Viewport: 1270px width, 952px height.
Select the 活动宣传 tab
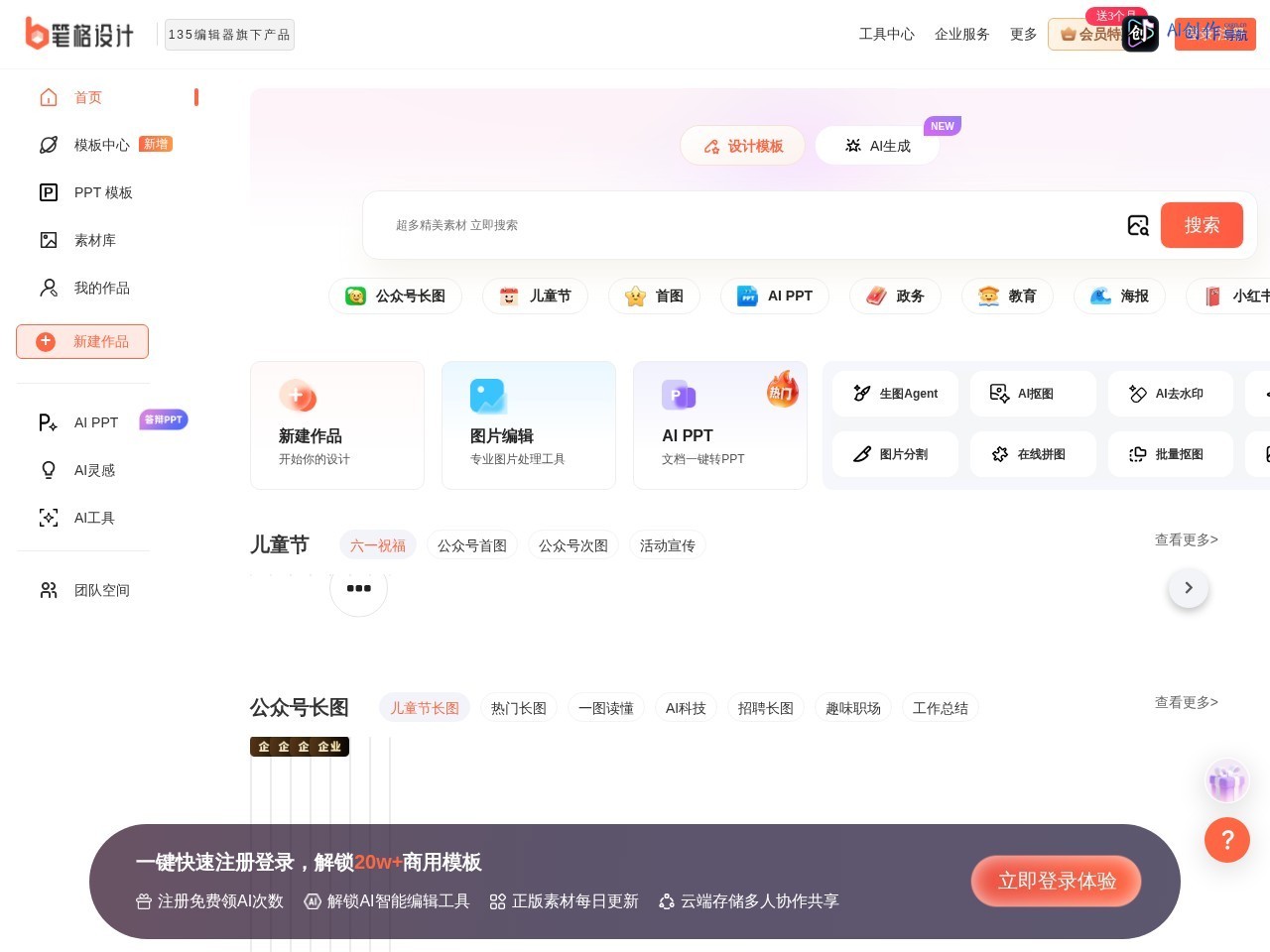[668, 545]
